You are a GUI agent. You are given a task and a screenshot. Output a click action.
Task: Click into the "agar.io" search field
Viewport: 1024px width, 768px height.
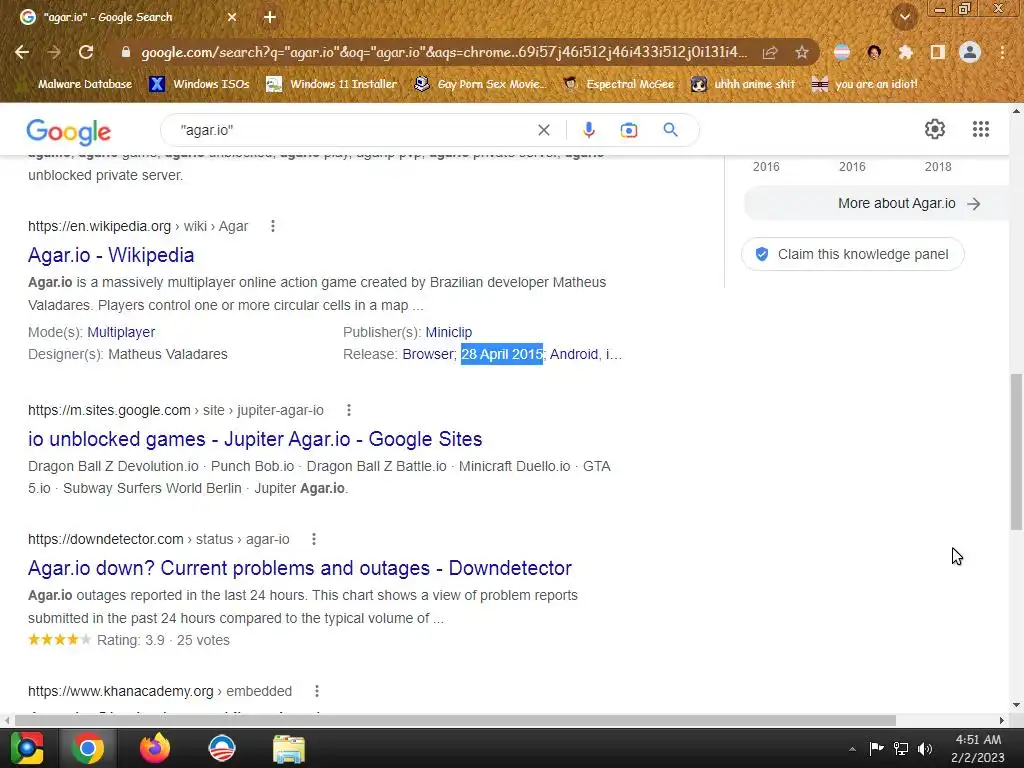(353, 130)
